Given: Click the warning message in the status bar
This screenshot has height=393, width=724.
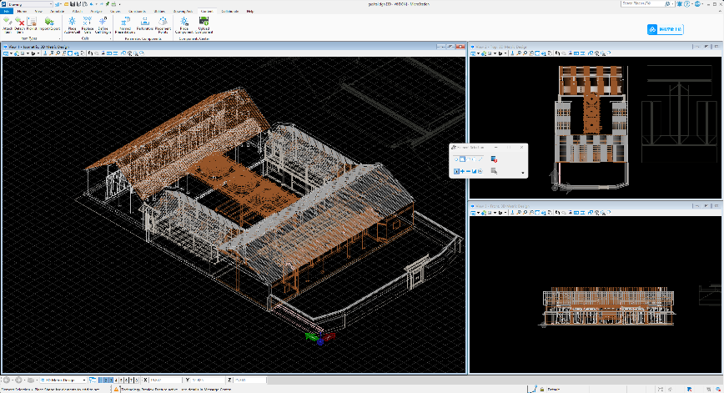Looking at the screenshot, I should tap(175, 389).
